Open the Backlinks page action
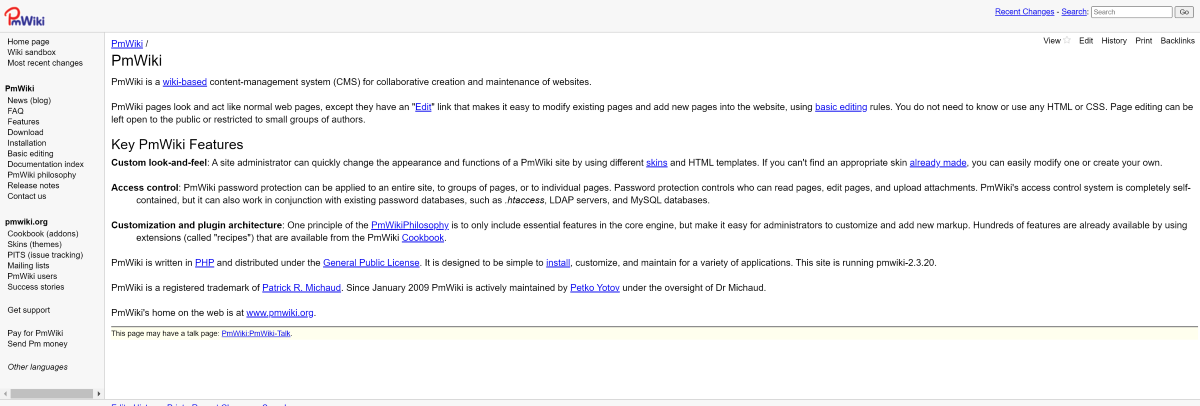This screenshot has width=1200, height=406. pos(1177,41)
